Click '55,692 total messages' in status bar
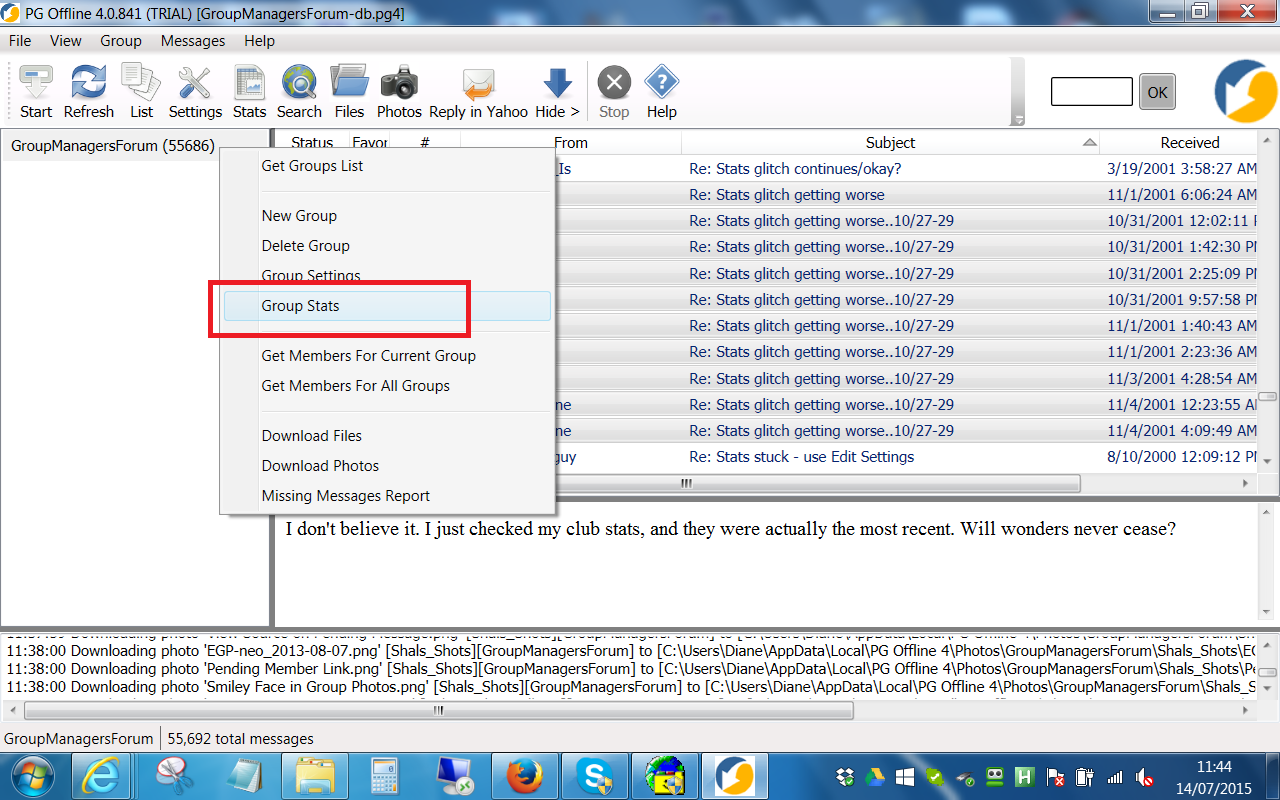The image size is (1280, 800). 241,739
